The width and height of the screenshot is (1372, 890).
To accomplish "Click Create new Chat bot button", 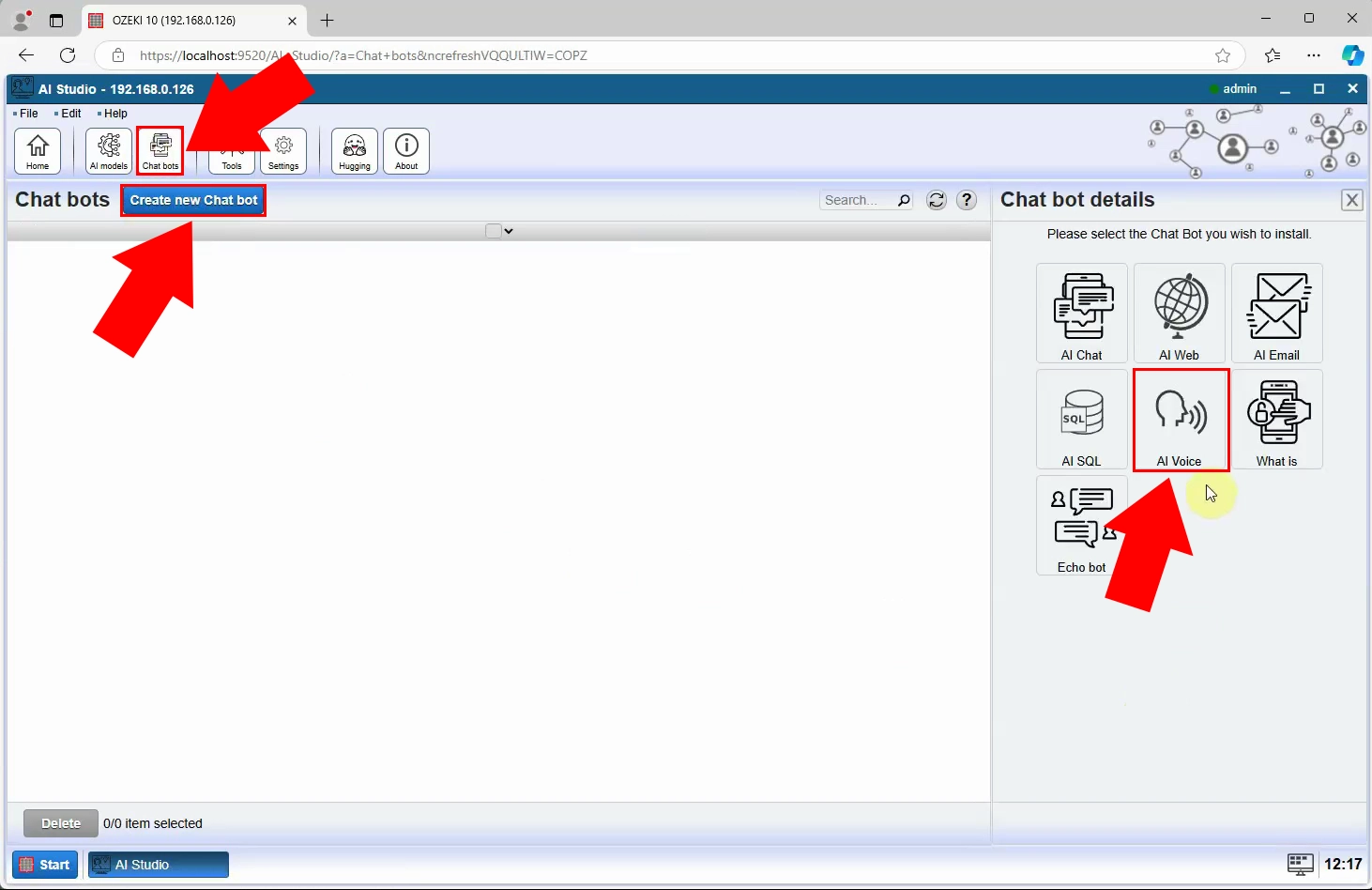I will (193, 200).
